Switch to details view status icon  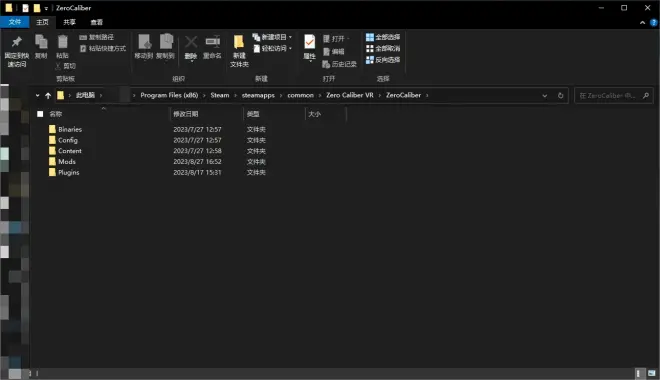[x=639, y=373]
